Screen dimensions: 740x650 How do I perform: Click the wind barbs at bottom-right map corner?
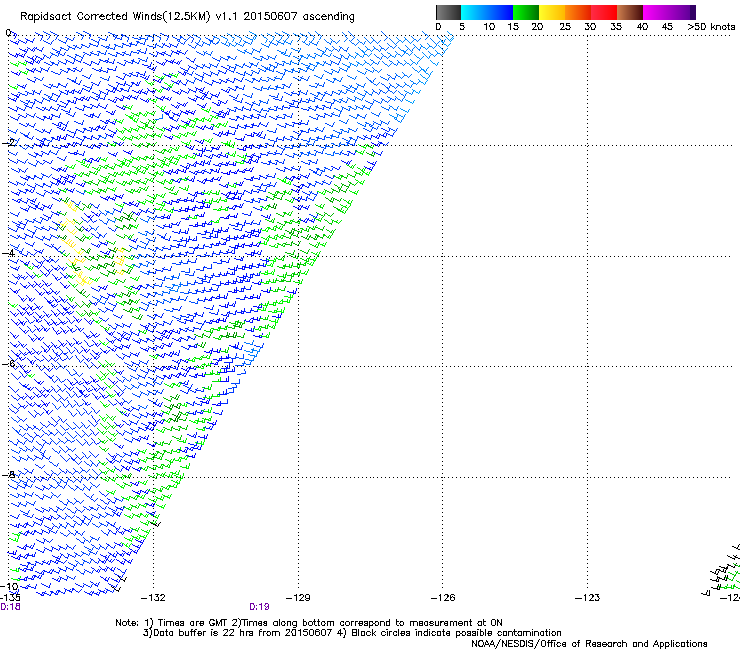click(x=722, y=569)
